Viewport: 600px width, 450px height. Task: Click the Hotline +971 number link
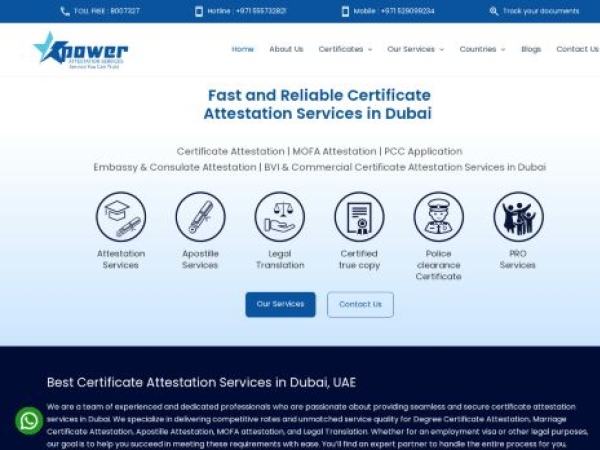point(246,11)
